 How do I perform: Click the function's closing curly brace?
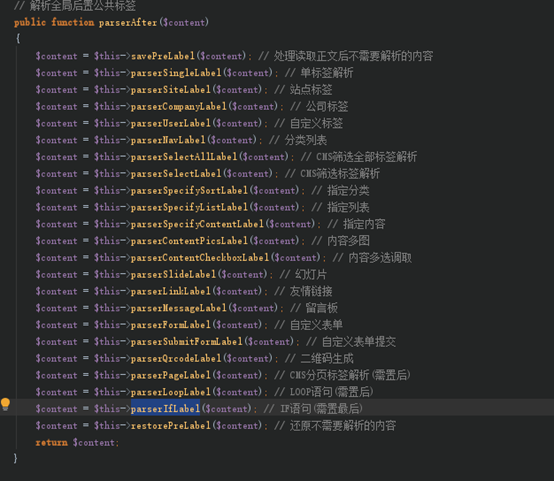coord(15,458)
